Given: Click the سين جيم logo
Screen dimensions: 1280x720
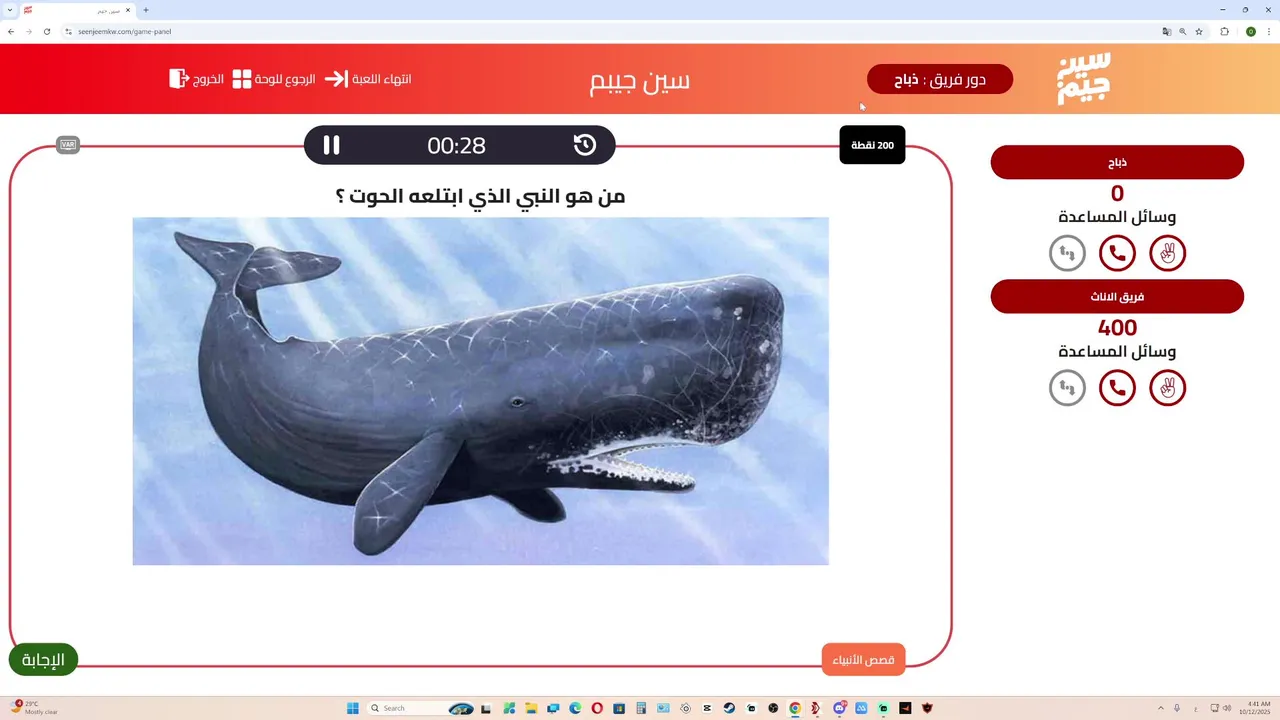Looking at the screenshot, I should [x=1084, y=78].
